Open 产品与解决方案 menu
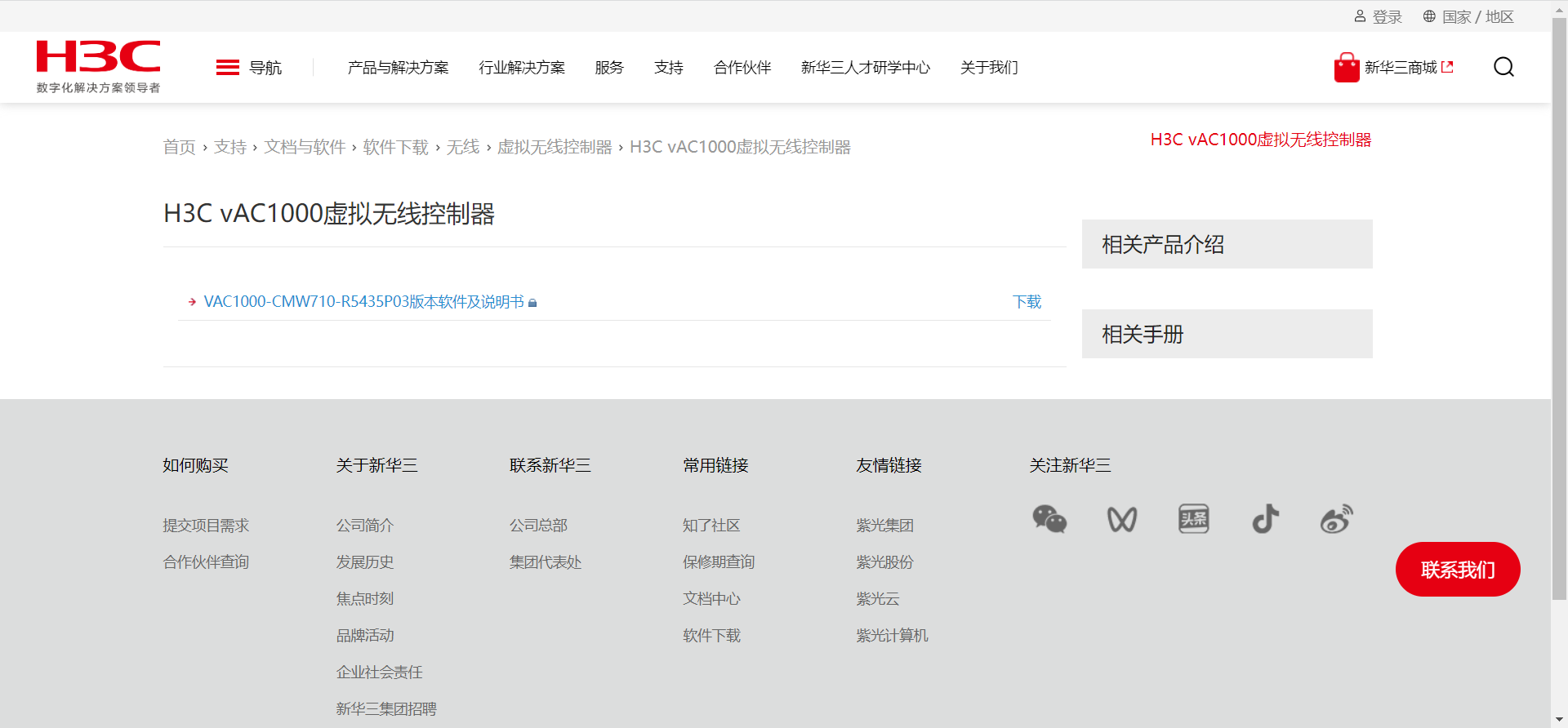 pyautogui.click(x=399, y=68)
